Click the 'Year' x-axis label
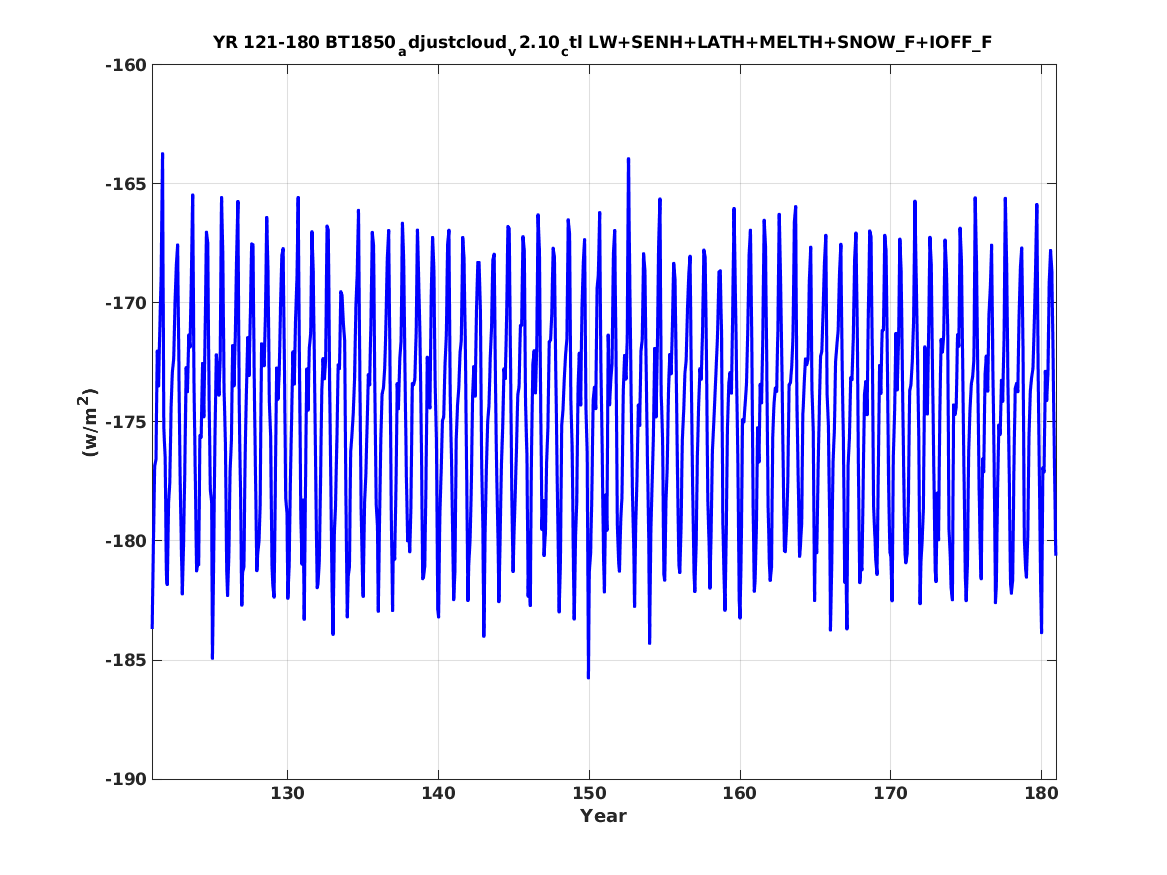Screen dimensions: 1167x875 point(604,816)
